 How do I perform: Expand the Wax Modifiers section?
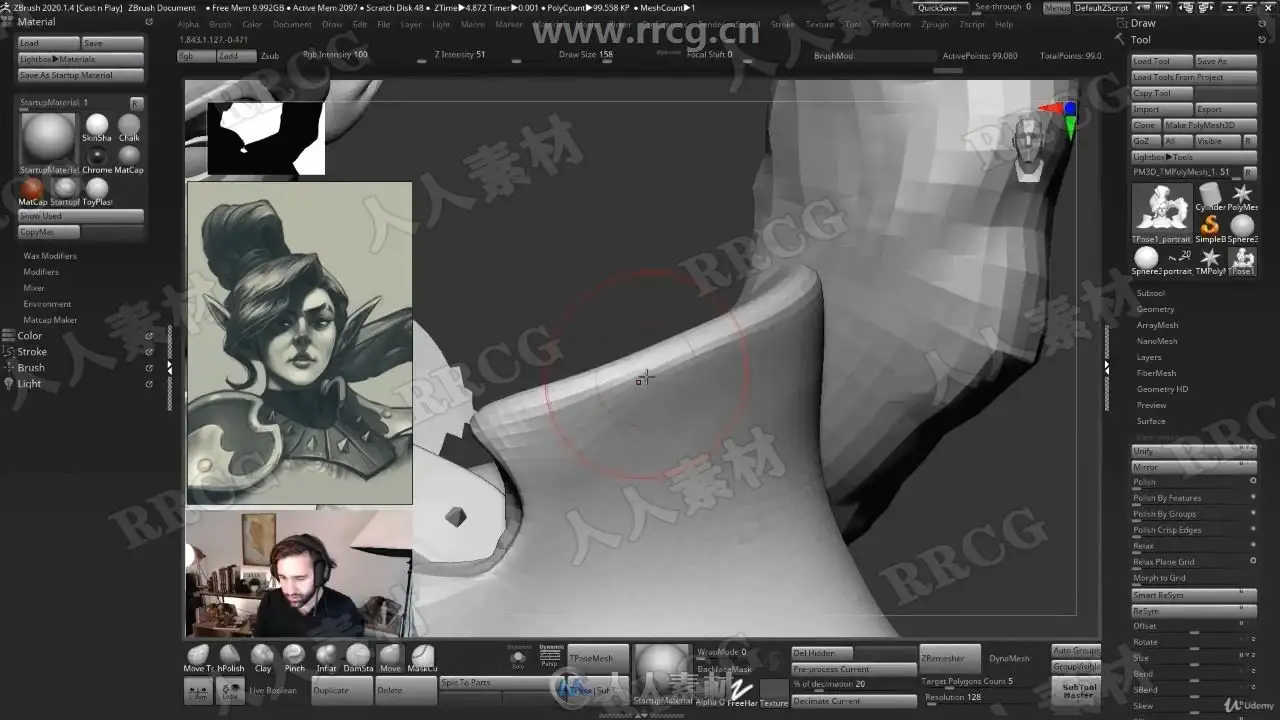coord(50,256)
